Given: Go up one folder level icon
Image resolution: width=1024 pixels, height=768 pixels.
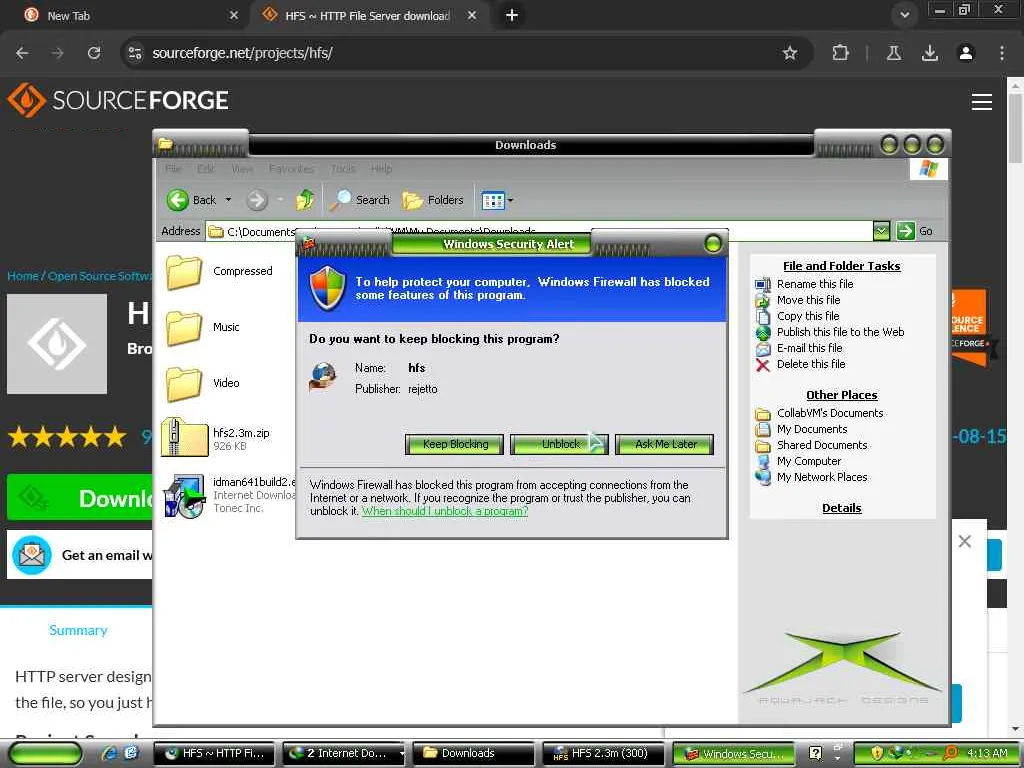Looking at the screenshot, I should tap(304, 200).
